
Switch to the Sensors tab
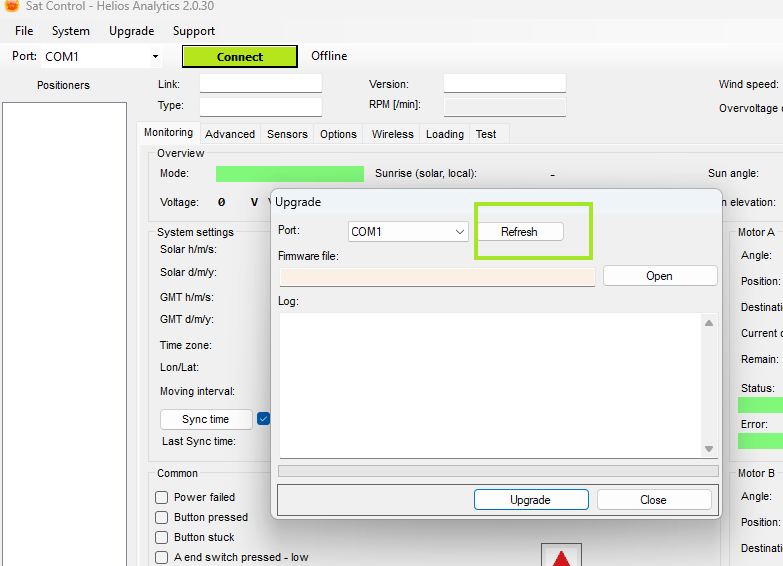pos(287,134)
